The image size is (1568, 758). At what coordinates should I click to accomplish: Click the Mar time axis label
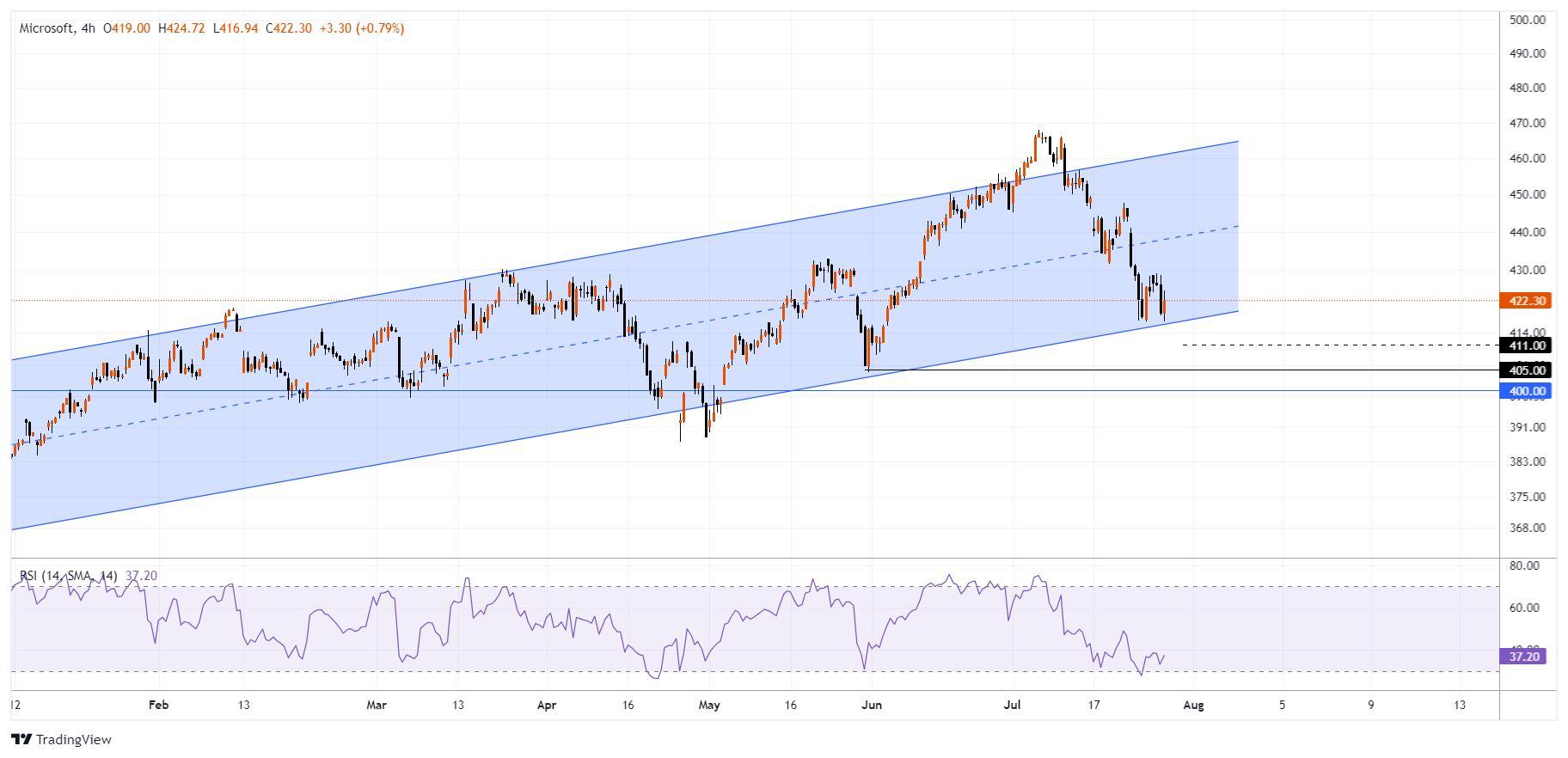point(377,705)
